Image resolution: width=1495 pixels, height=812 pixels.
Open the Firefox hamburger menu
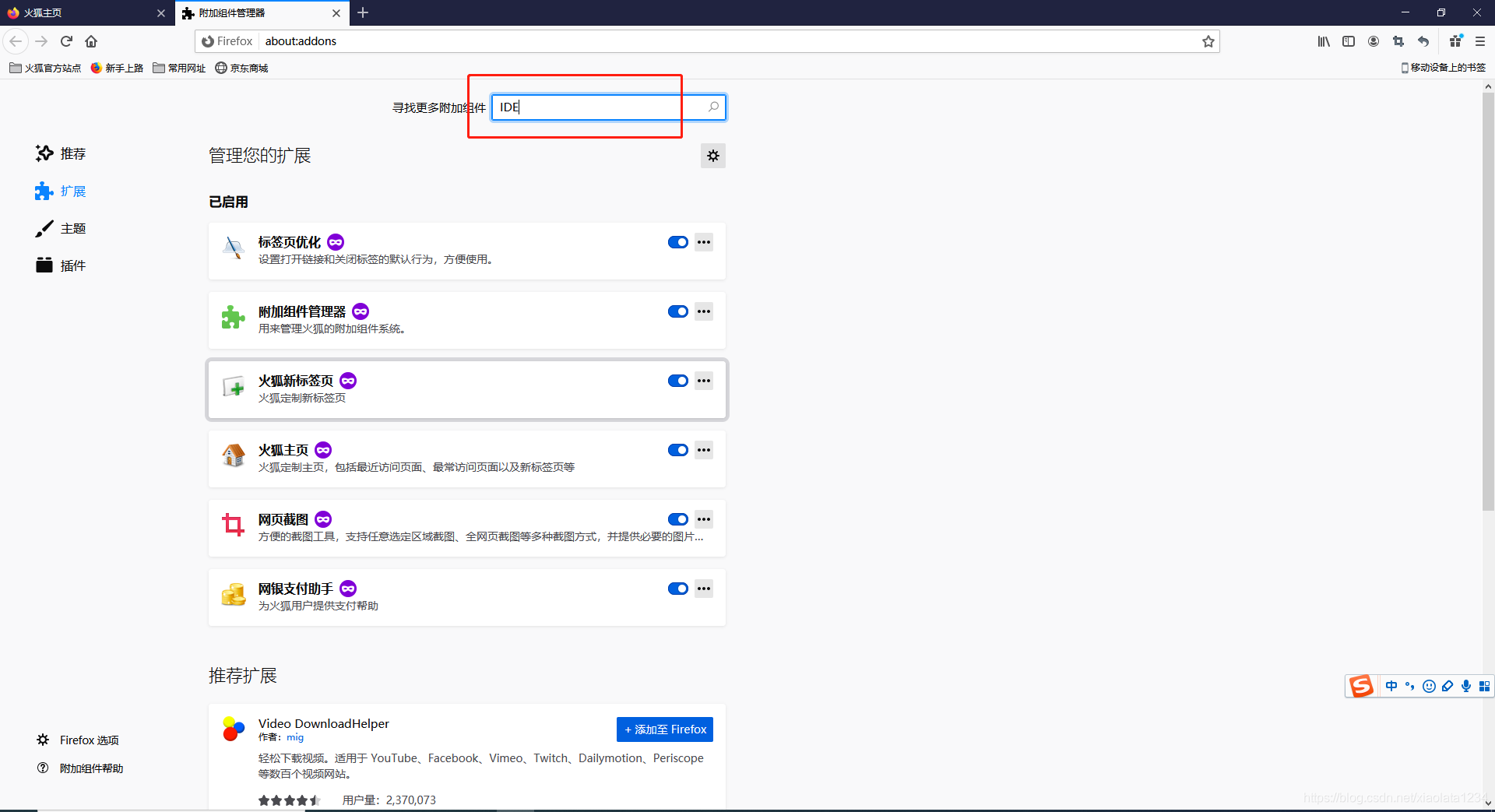(x=1480, y=41)
